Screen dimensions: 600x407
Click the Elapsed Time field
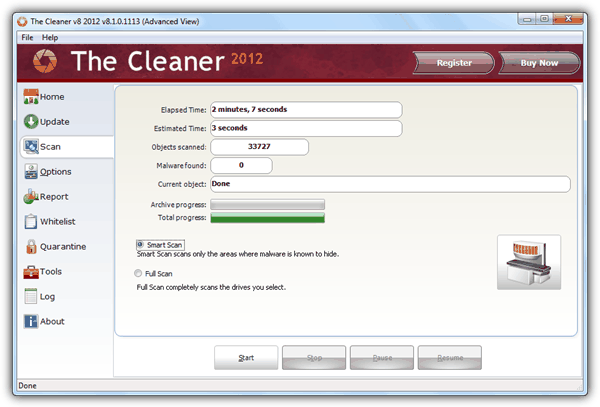tap(306, 110)
